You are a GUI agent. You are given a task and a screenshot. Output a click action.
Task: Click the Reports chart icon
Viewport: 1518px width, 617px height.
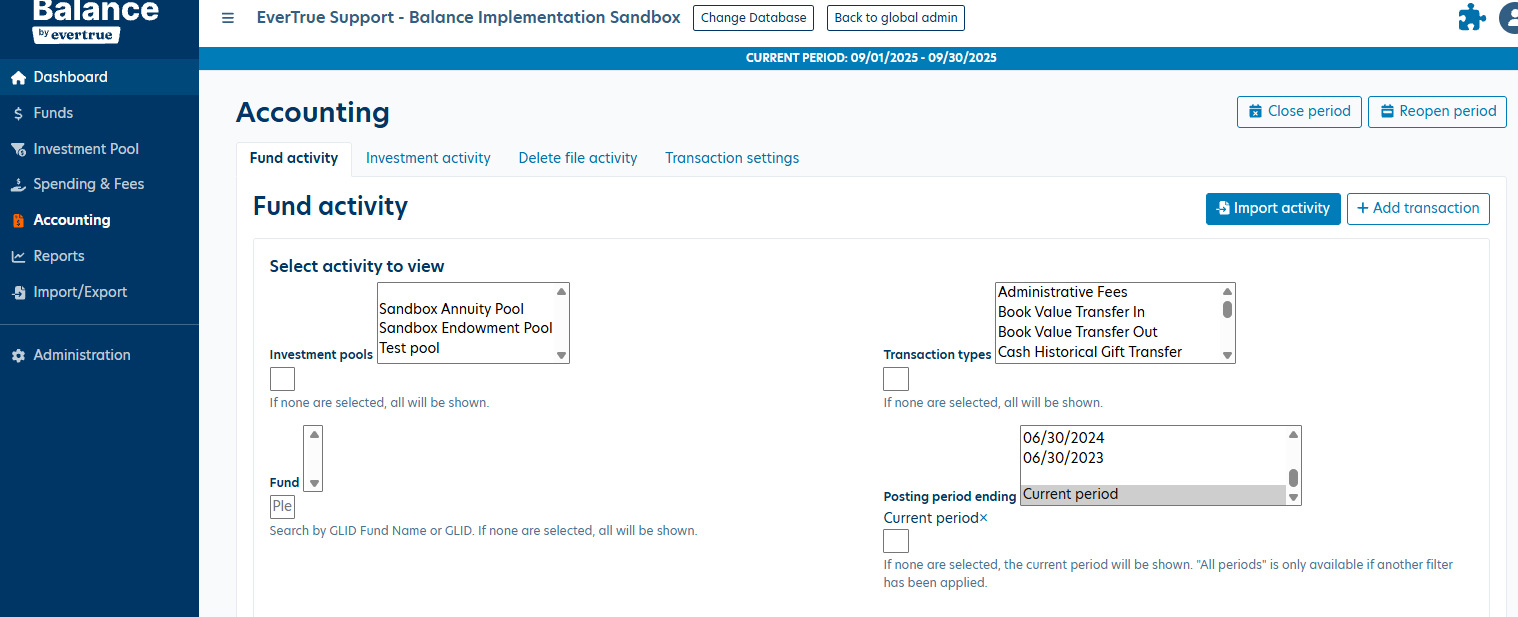pyautogui.click(x=18, y=257)
